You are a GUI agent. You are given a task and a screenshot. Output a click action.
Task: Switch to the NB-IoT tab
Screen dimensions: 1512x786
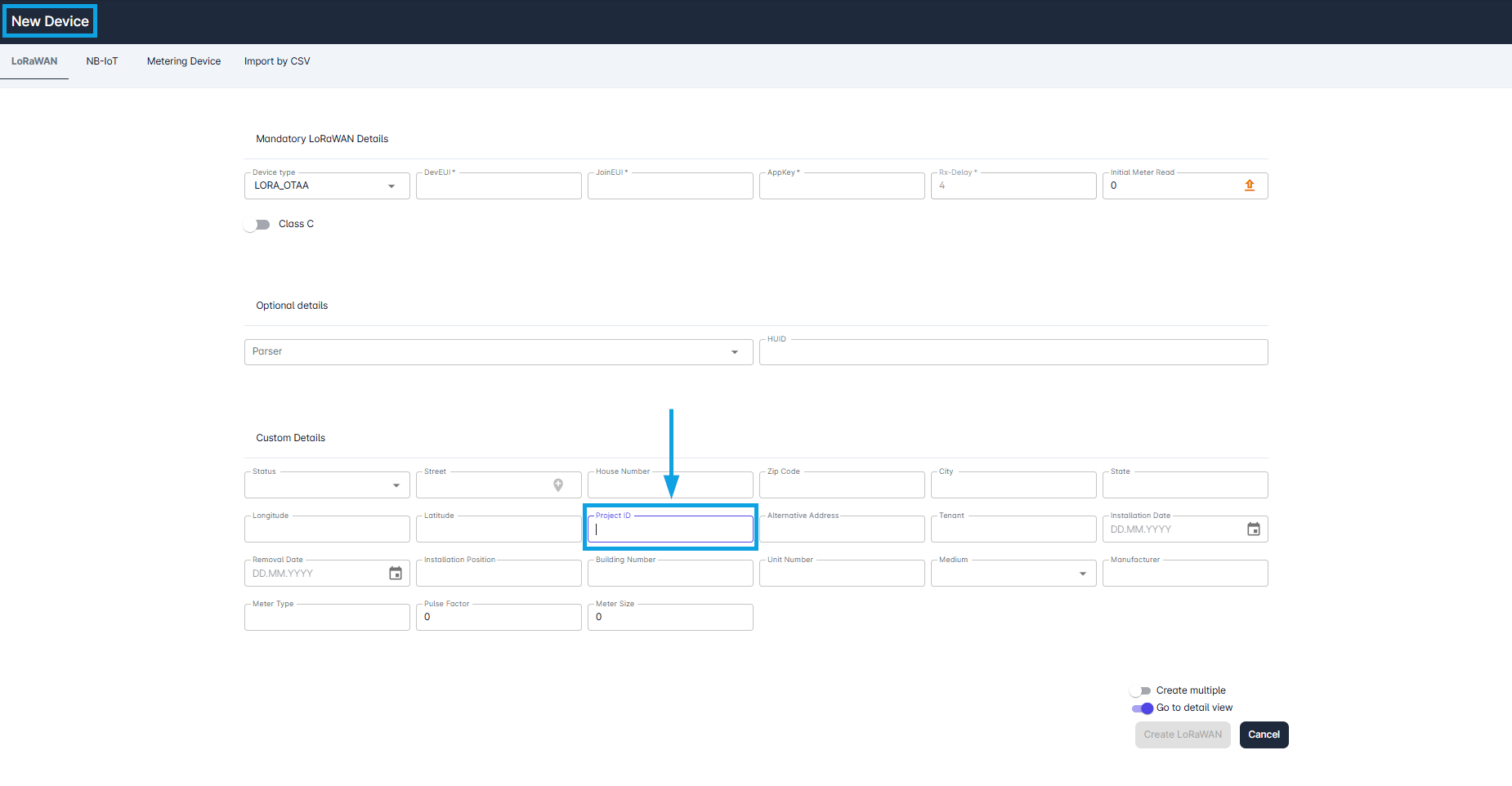click(101, 60)
